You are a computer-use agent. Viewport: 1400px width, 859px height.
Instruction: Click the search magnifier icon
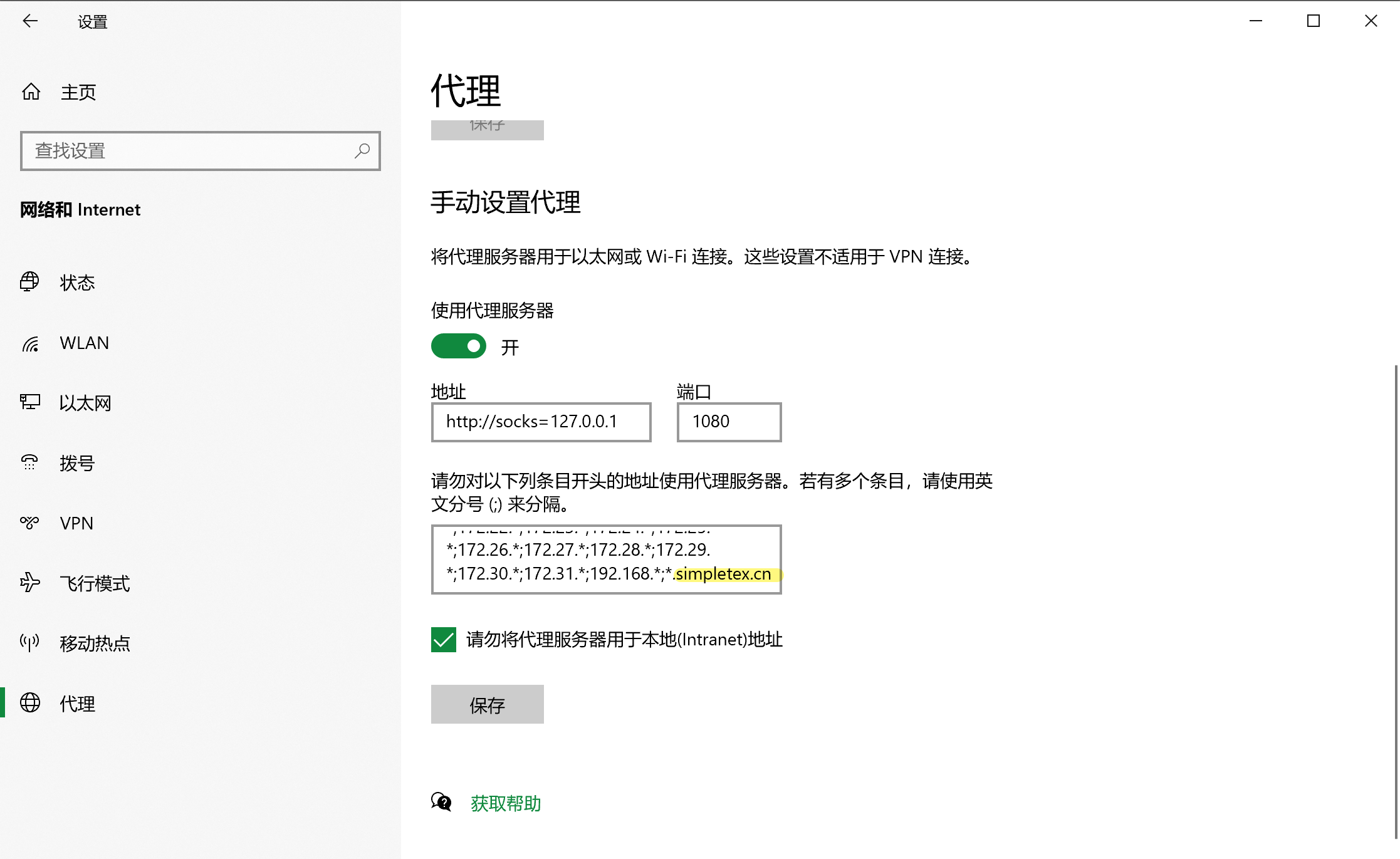click(x=362, y=151)
